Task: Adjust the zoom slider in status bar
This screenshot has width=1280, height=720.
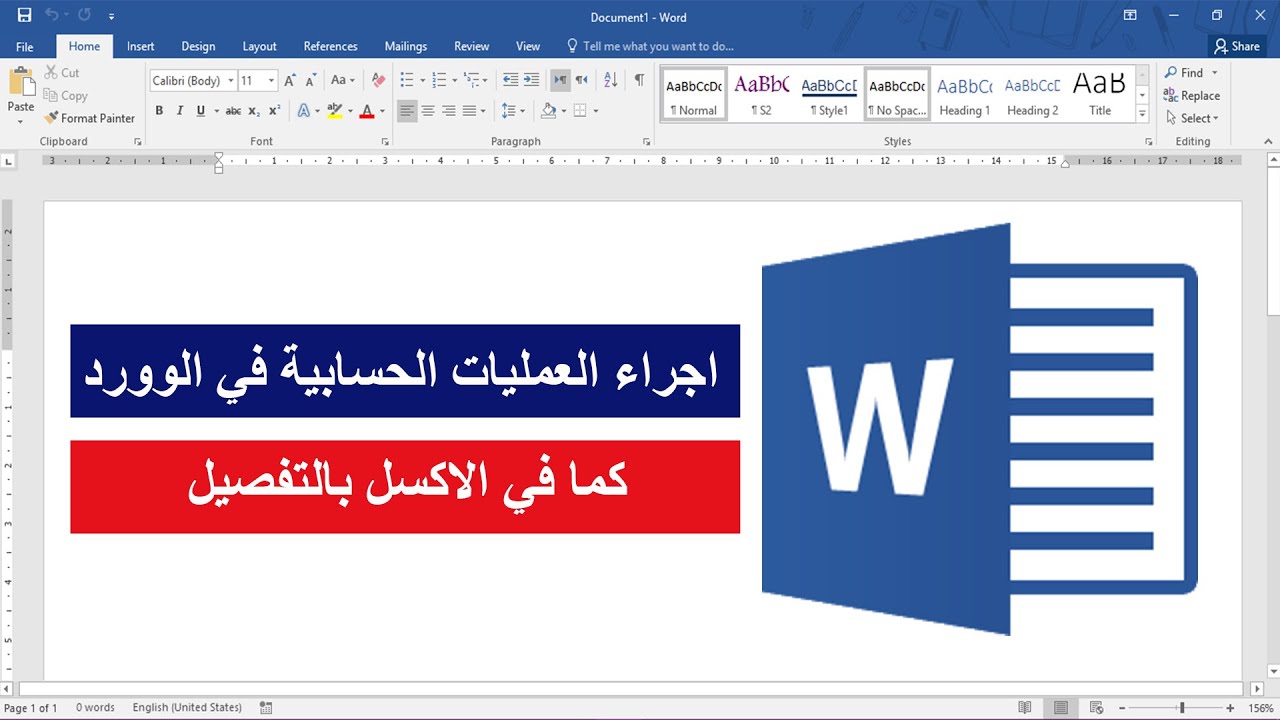Action: [1182, 707]
